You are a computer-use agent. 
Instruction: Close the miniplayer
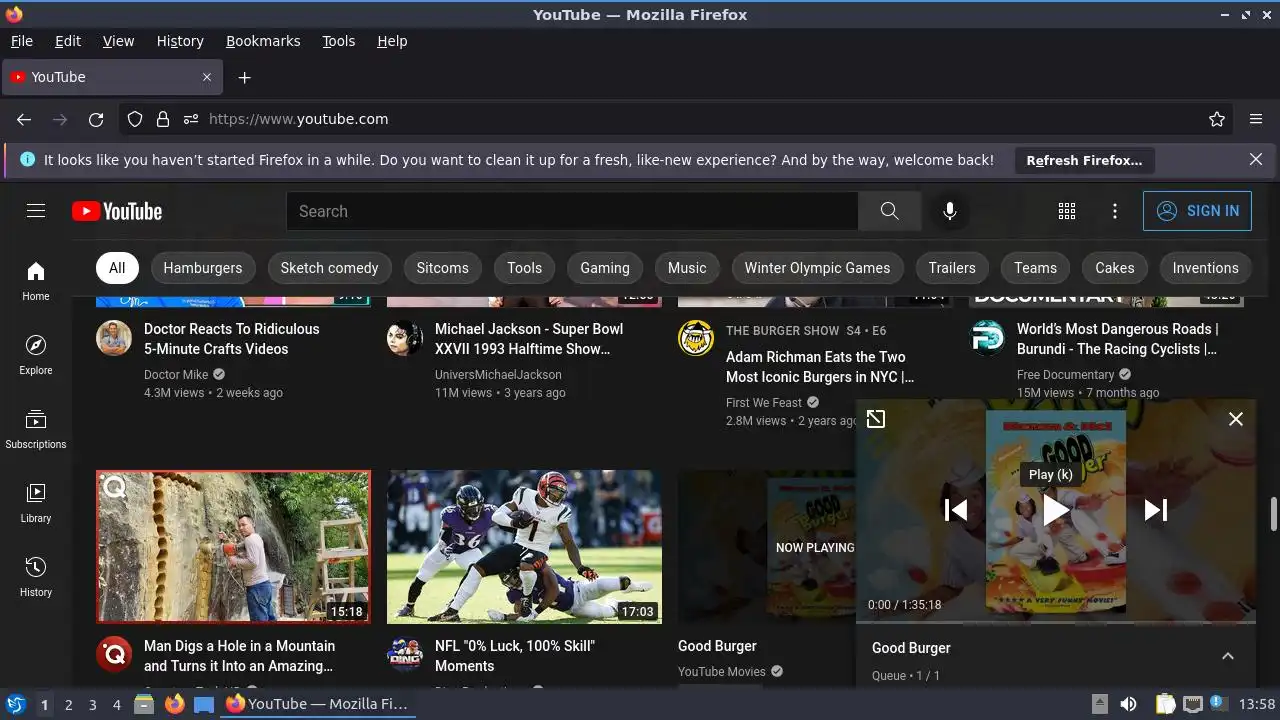click(1236, 419)
